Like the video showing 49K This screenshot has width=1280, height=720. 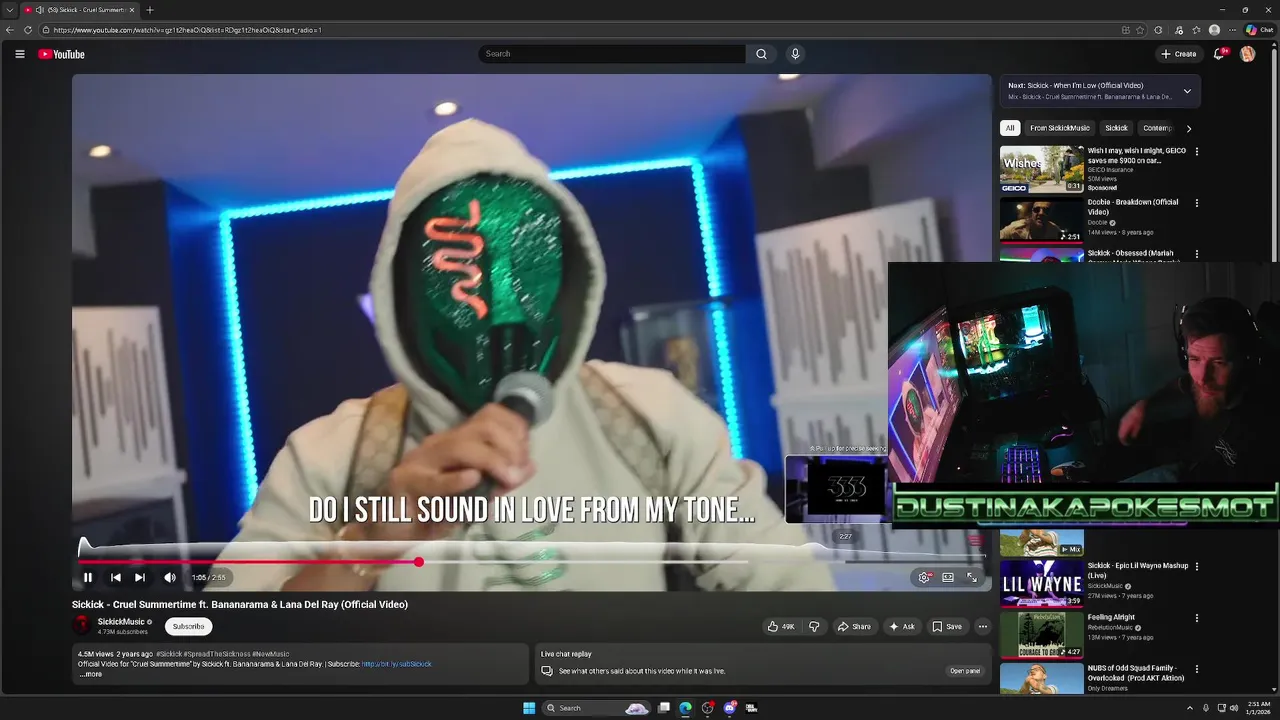click(781, 627)
